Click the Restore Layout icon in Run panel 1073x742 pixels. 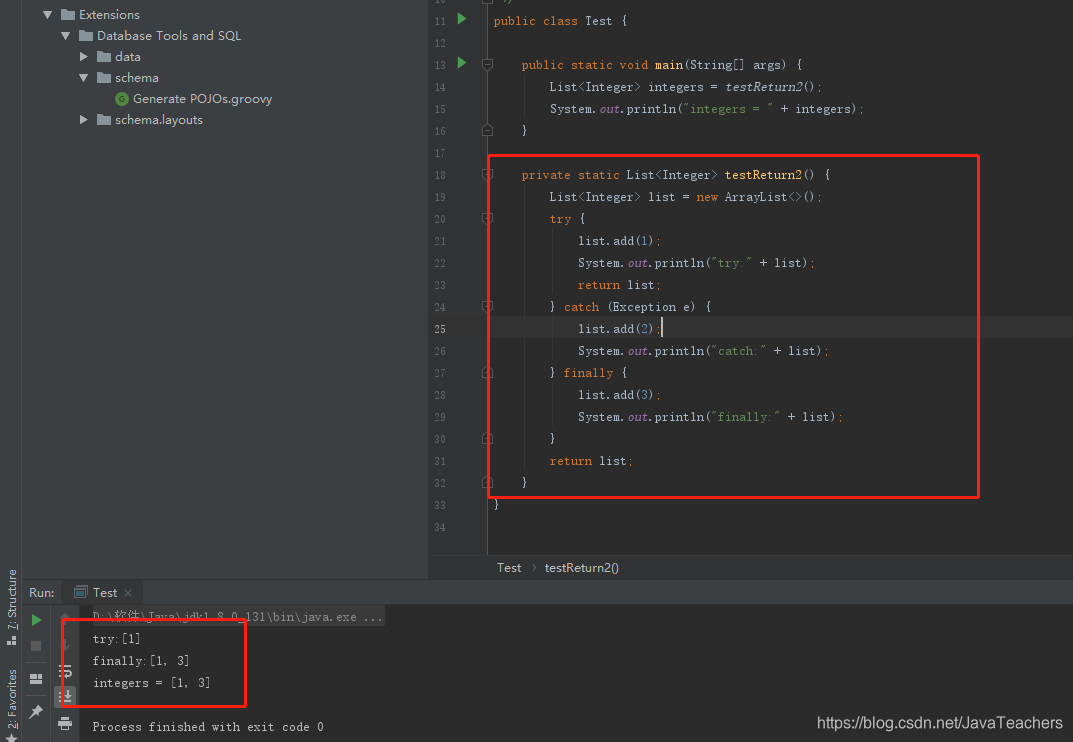[36, 679]
